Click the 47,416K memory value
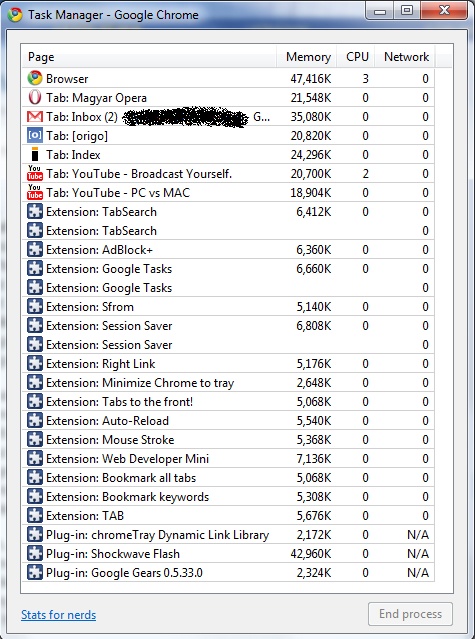The height and width of the screenshot is (639, 475). point(311,79)
